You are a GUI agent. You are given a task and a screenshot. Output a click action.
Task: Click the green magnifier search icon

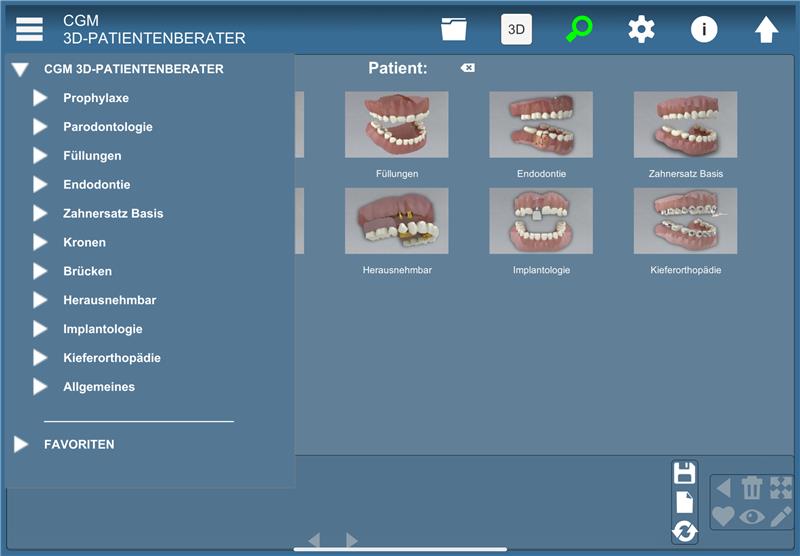click(x=579, y=29)
